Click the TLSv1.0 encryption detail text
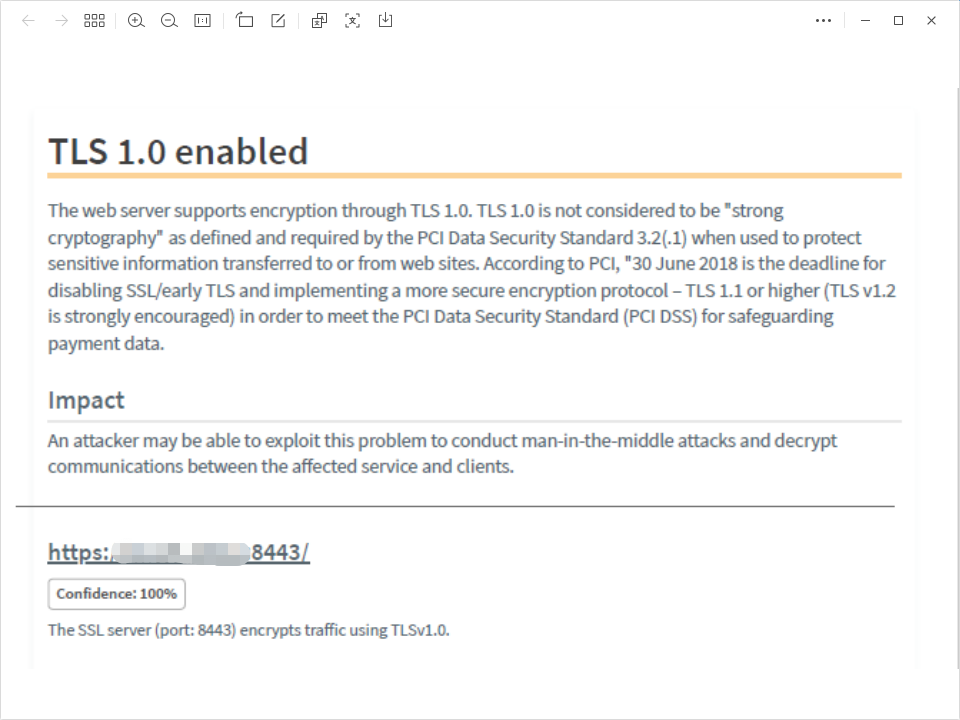 (248, 630)
